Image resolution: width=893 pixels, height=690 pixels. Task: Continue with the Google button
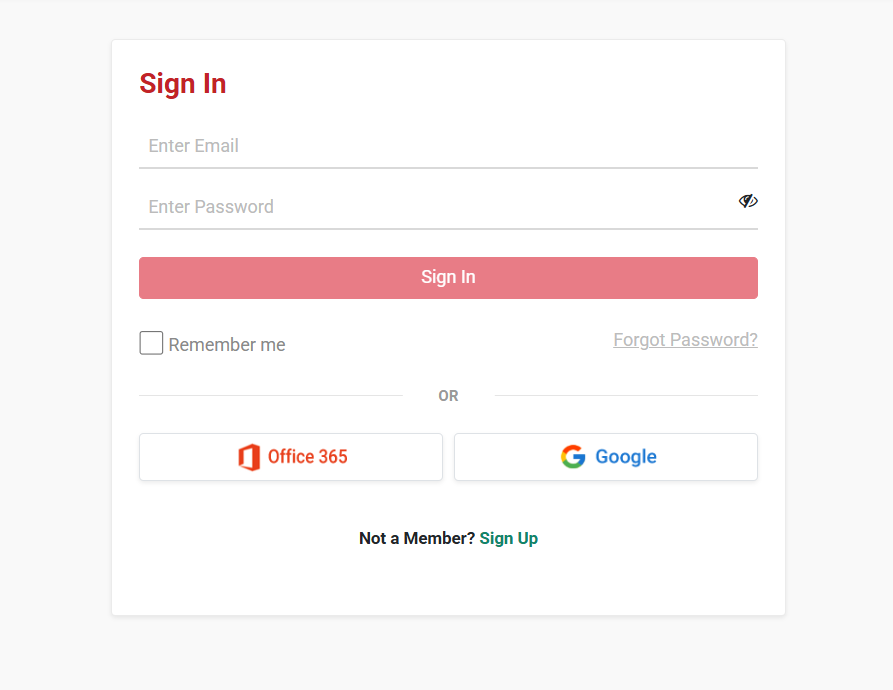tap(606, 457)
